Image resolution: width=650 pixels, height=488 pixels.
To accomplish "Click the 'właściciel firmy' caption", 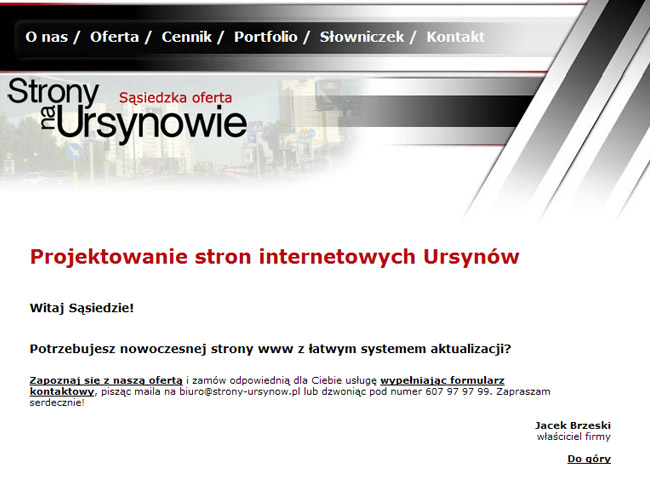I will coord(574,437).
